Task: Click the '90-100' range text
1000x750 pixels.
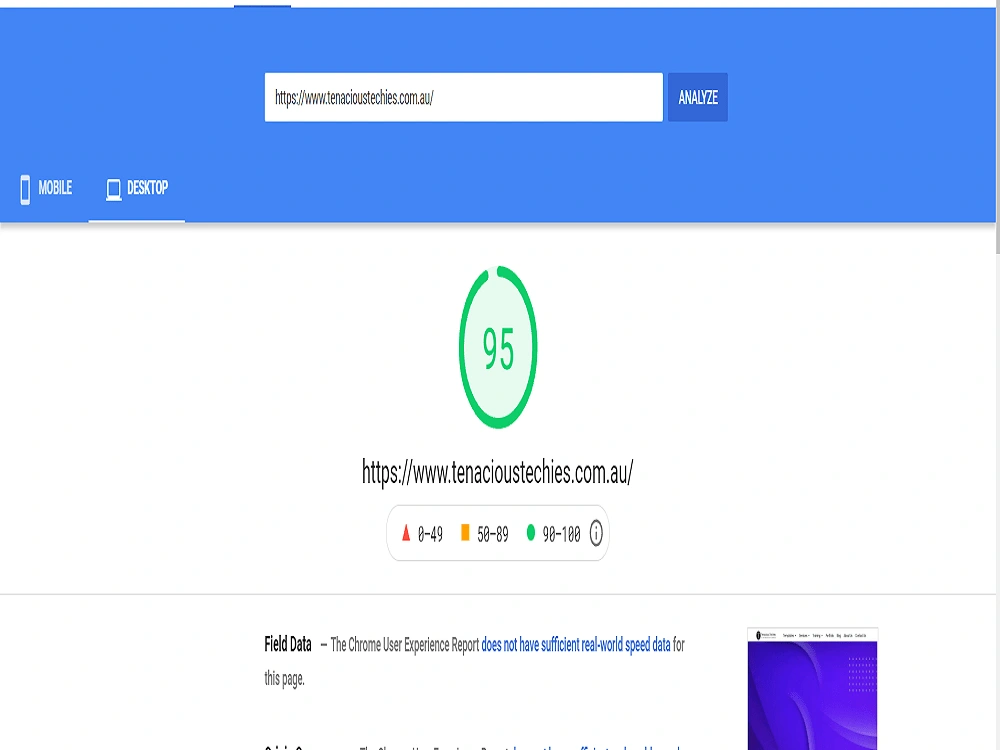Action: coord(561,534)
